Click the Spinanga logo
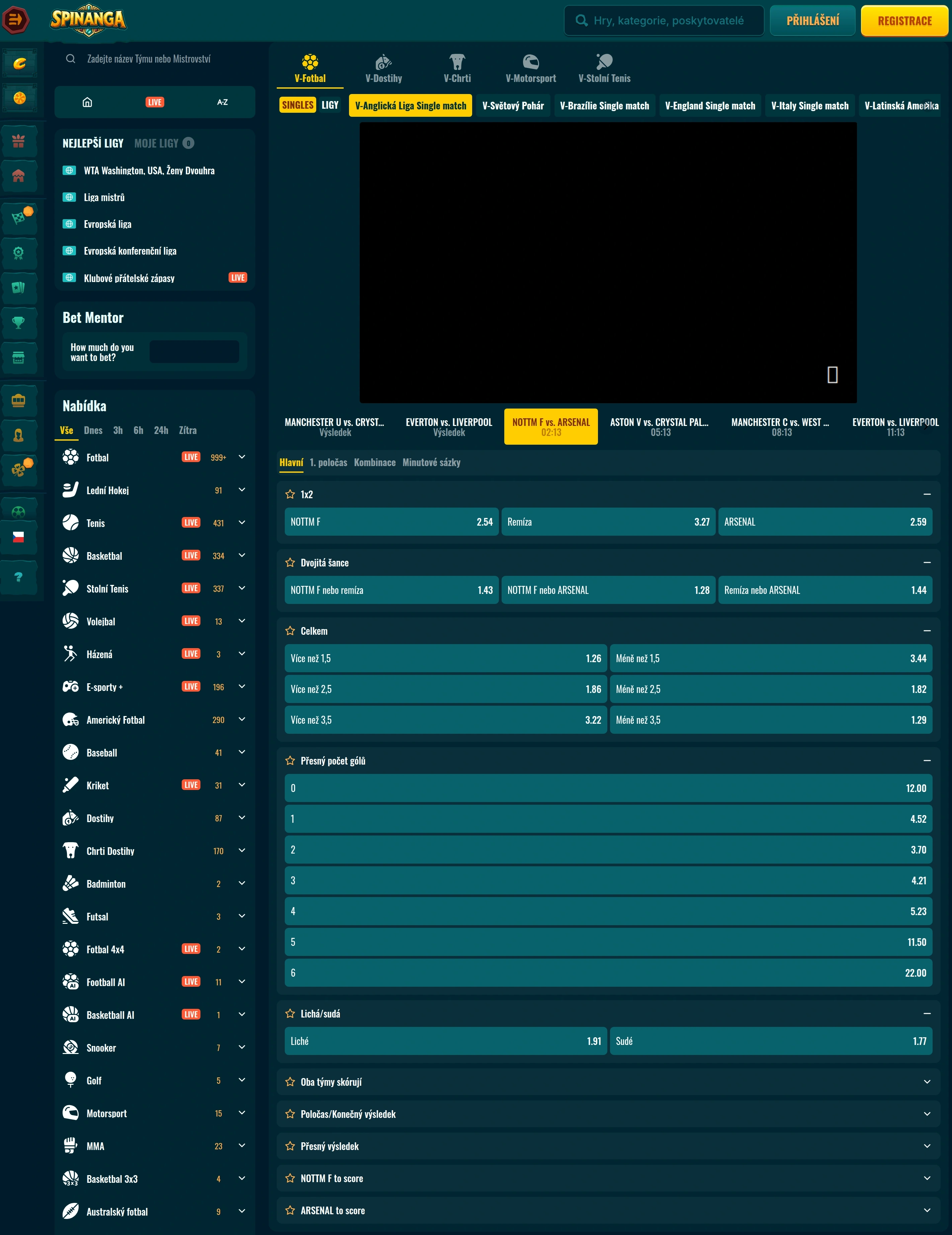 88,20
